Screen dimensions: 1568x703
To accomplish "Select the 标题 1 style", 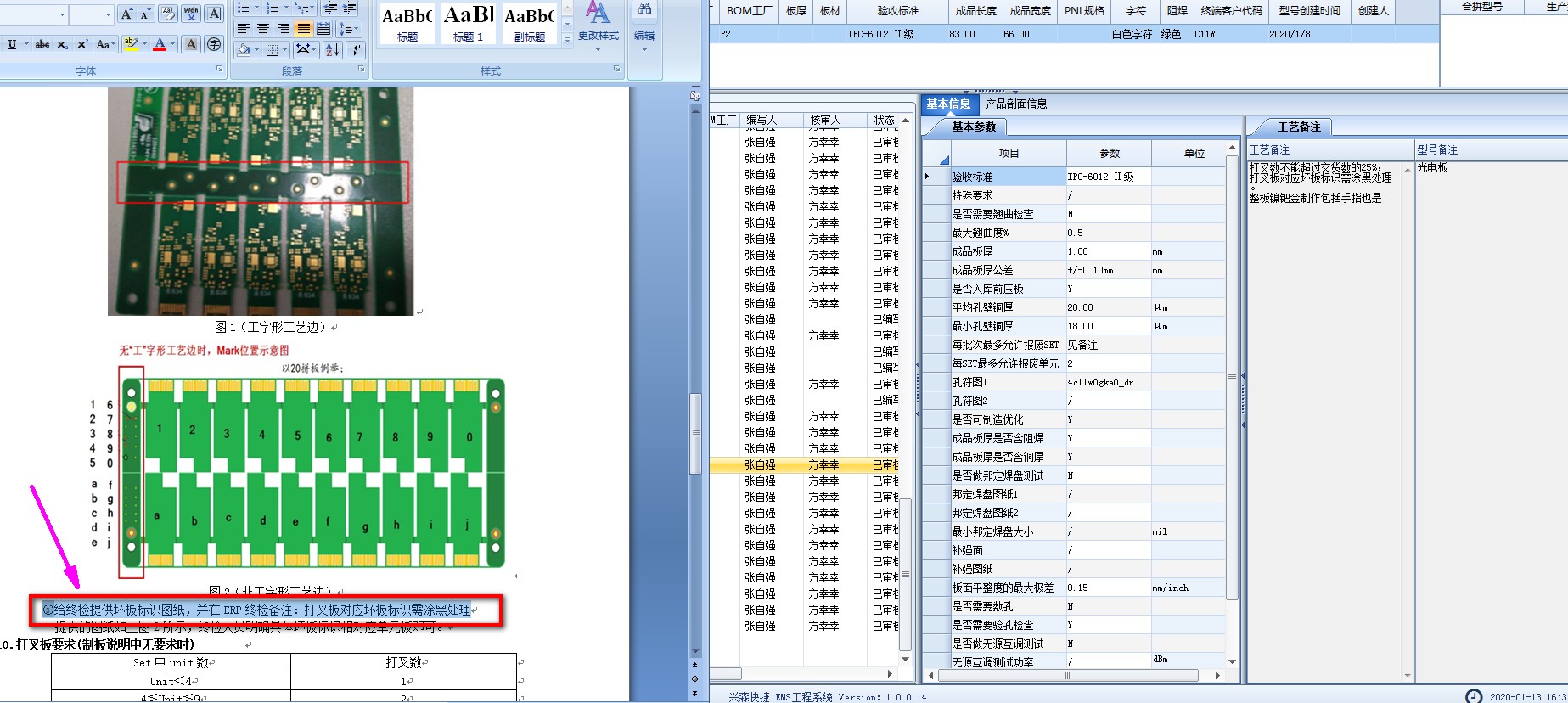I will point(469,23).
